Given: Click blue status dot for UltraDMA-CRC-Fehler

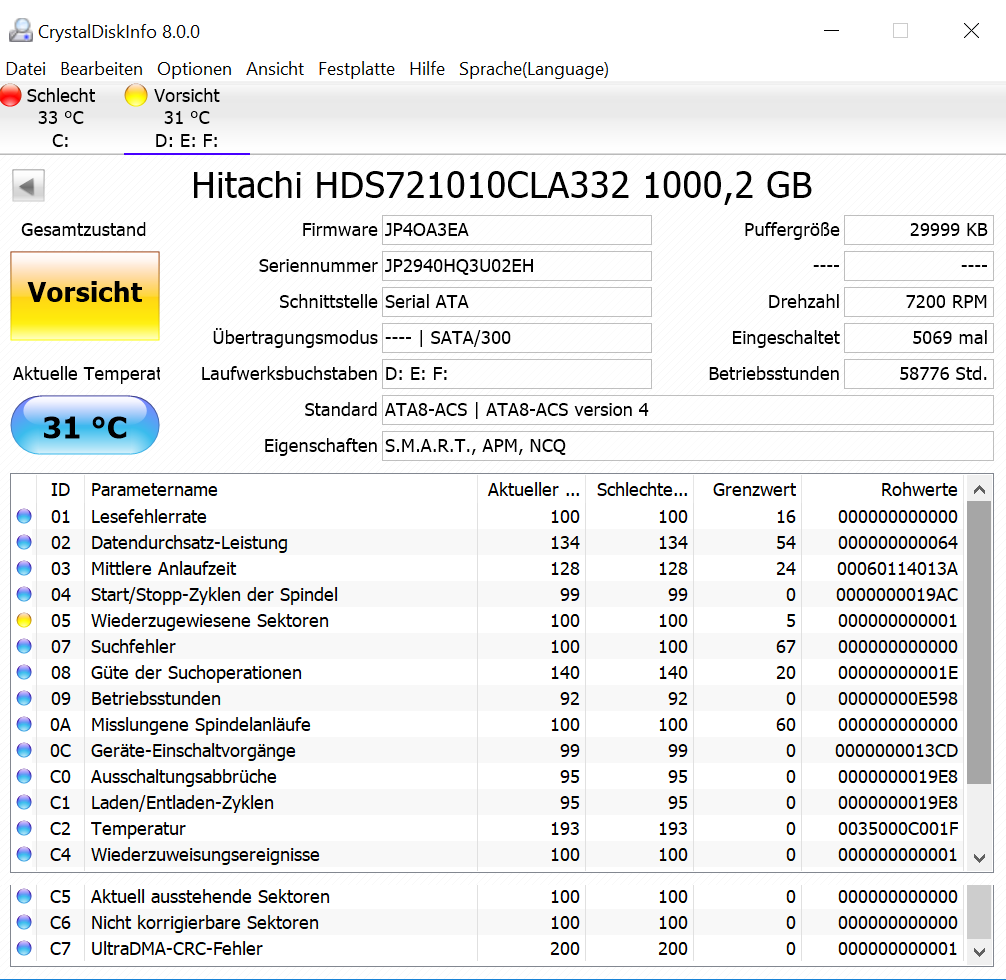Looking at the screenshot, I should [x=24, y=948].
